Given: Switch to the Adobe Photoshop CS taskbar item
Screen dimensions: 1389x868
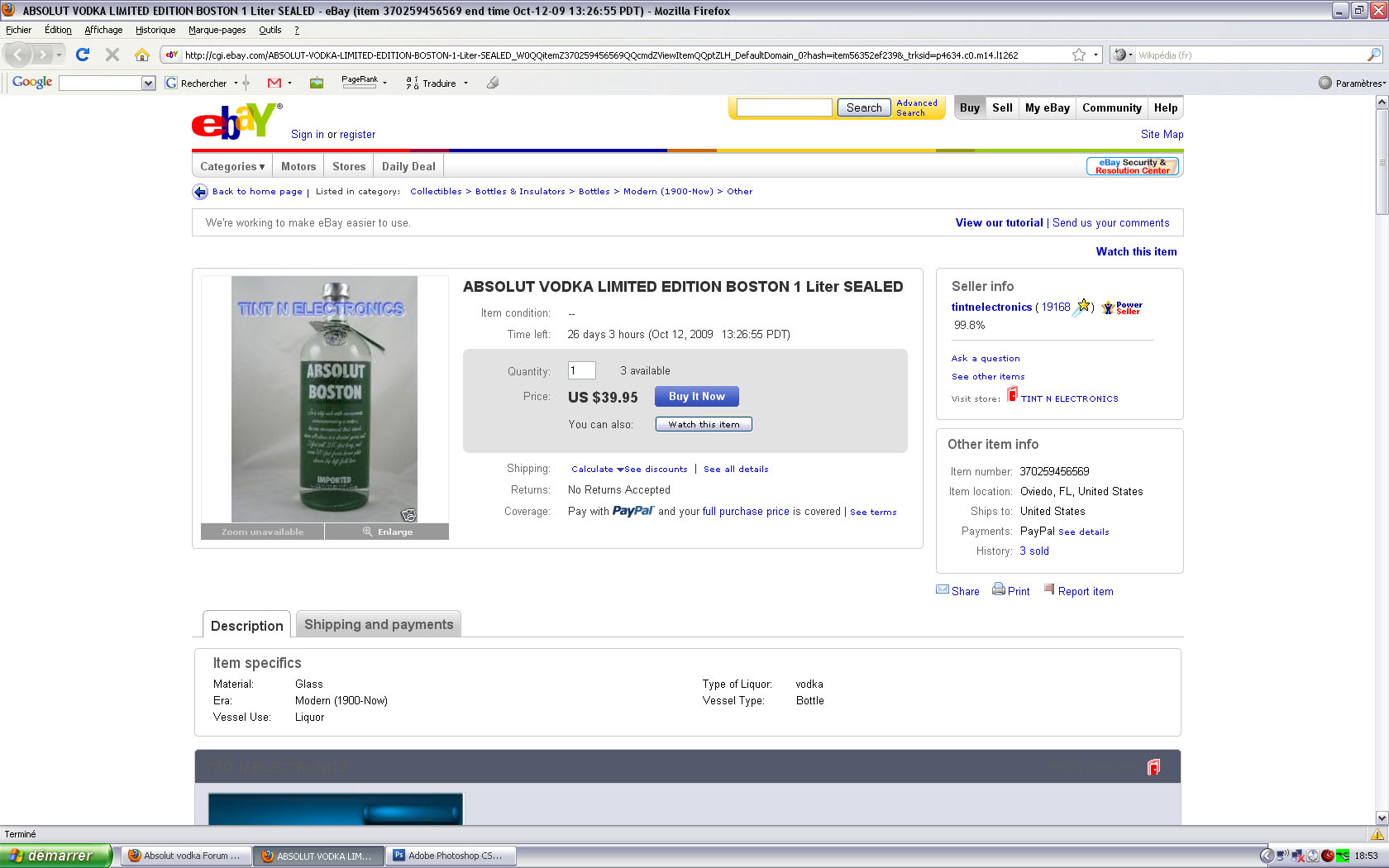Looking at the screenshot, I should click(x=451, y=856).
